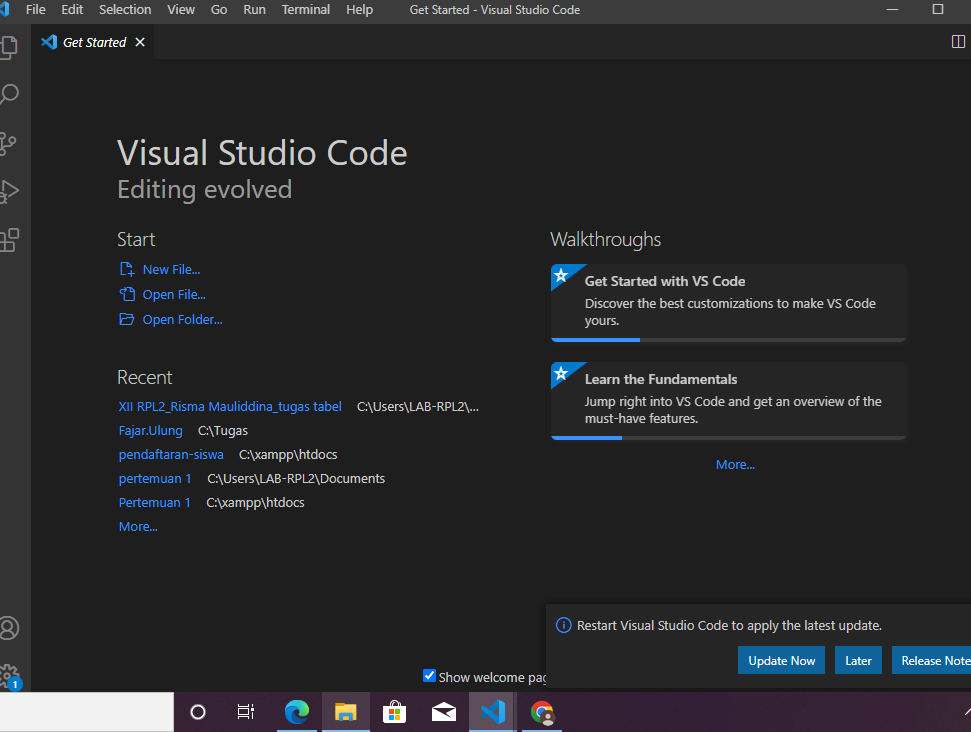Minimize the VS Code window
Viewport: 971px width, 732px height.
click(x=892, y=9)
